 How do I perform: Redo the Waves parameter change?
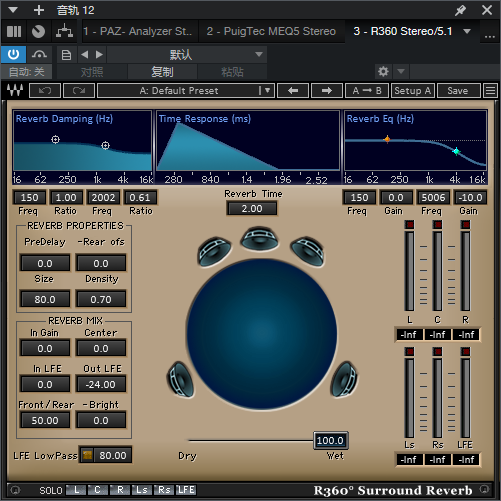[x=79, y=90]
